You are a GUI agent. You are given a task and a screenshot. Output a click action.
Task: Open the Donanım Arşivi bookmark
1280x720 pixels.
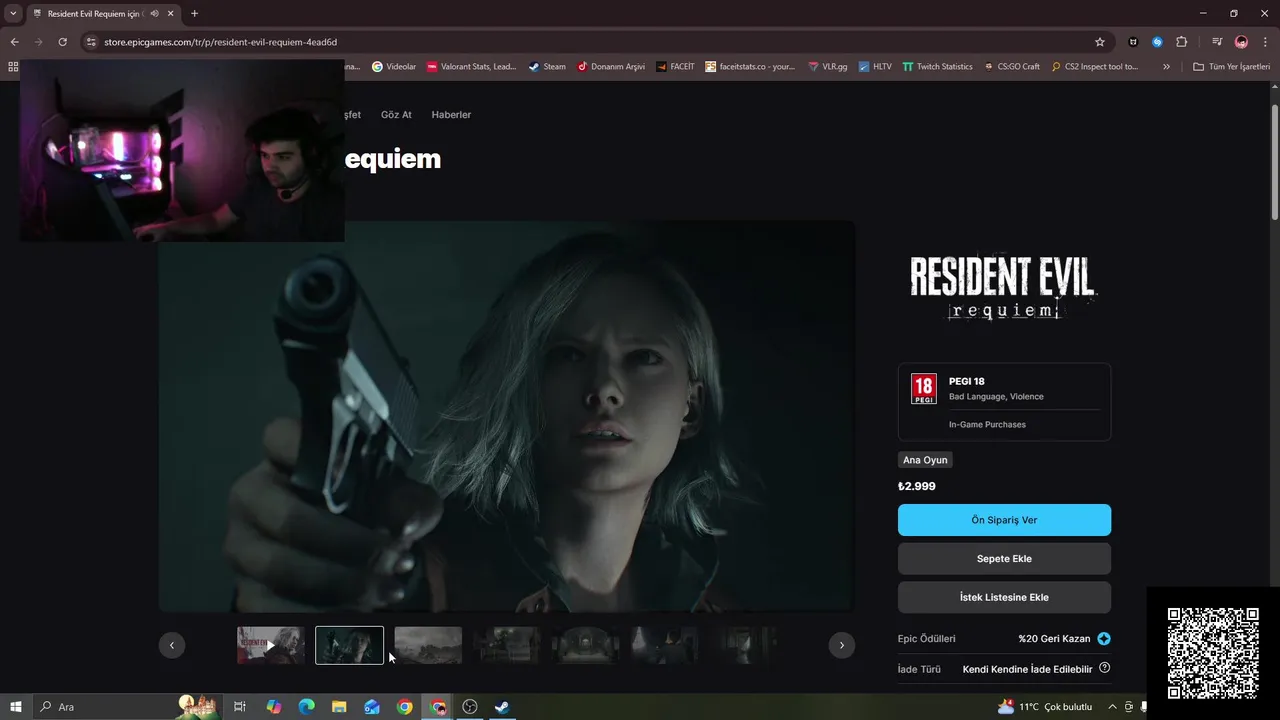611,67
